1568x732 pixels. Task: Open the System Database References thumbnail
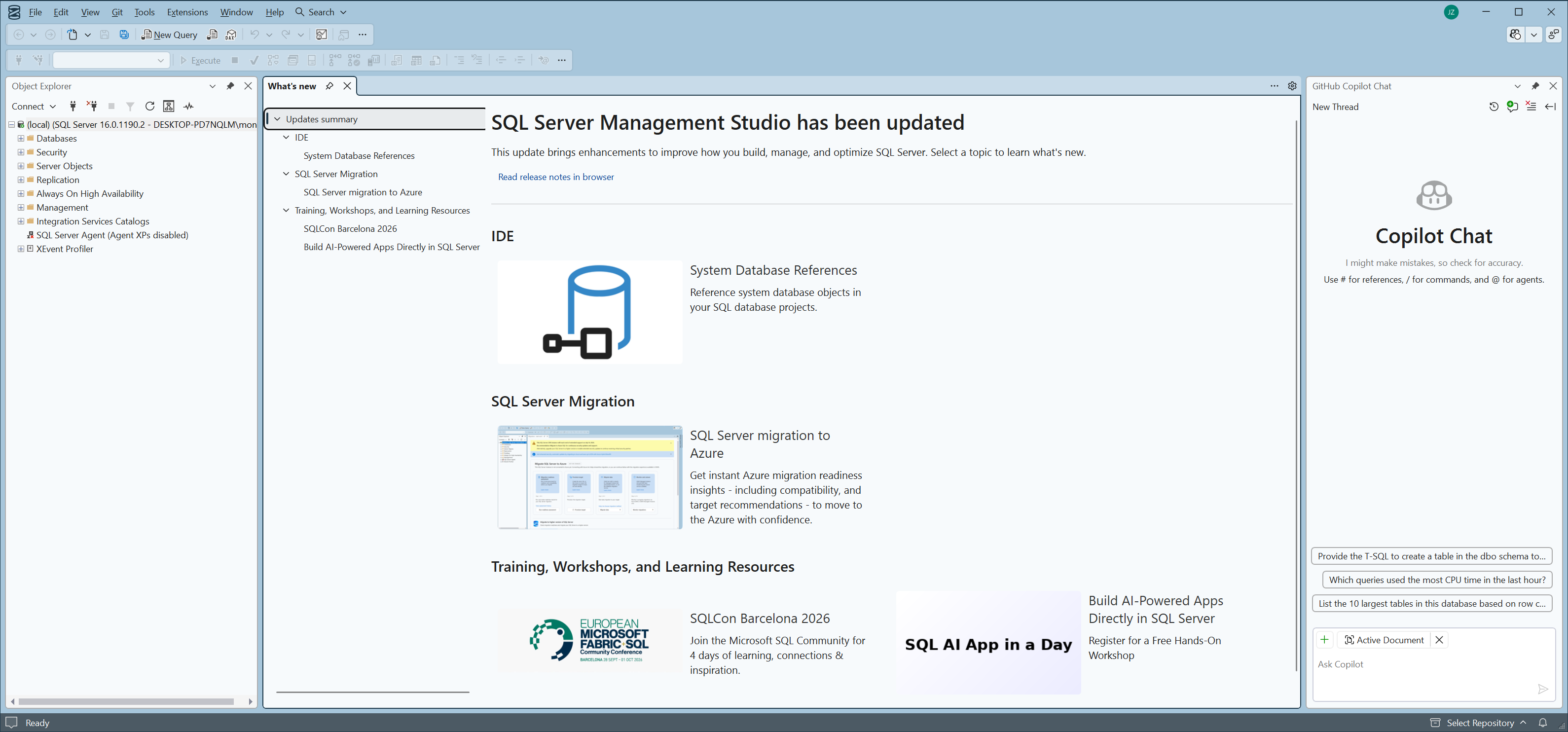coord(590,312)
